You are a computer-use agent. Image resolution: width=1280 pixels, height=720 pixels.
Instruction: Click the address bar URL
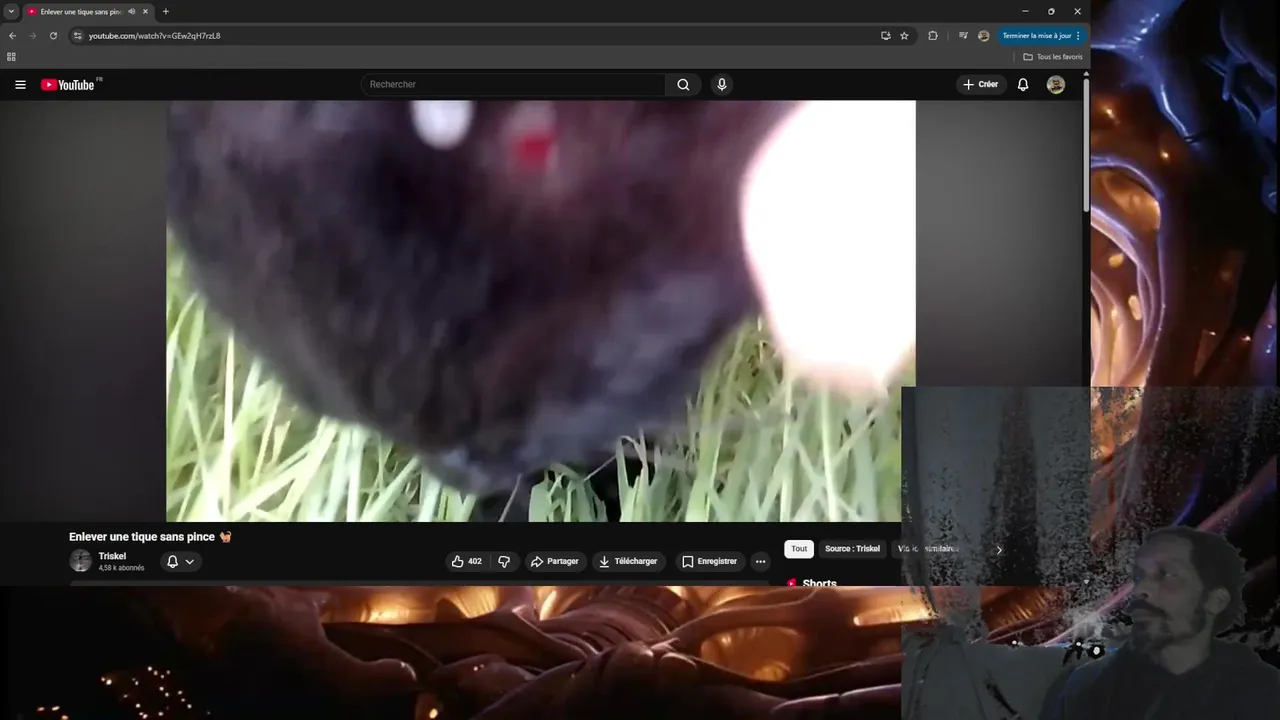(154, 36)
